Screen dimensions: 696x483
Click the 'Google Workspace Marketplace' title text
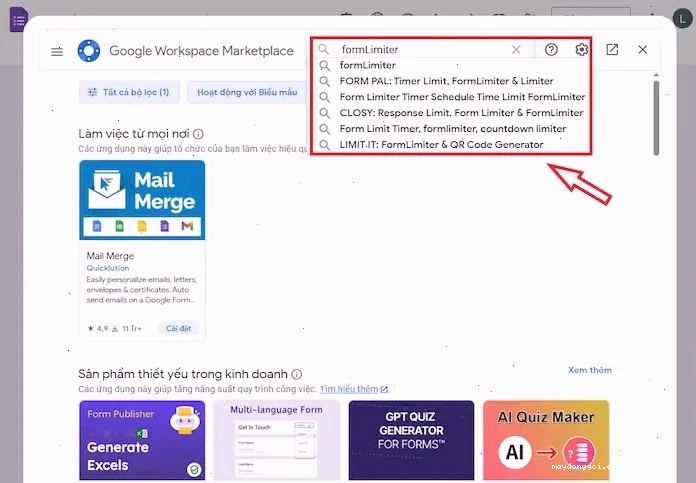[201, 51]
